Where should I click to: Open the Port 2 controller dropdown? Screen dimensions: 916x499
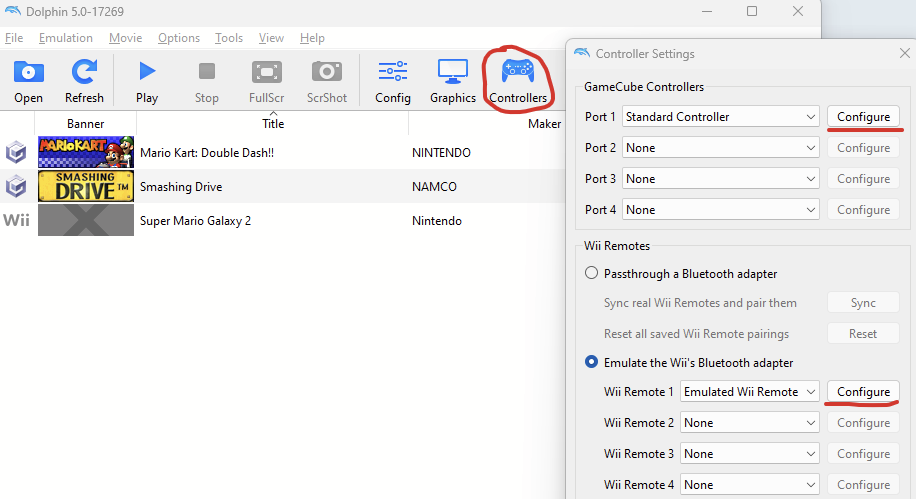pyautogui.click(x=720, y=148)
